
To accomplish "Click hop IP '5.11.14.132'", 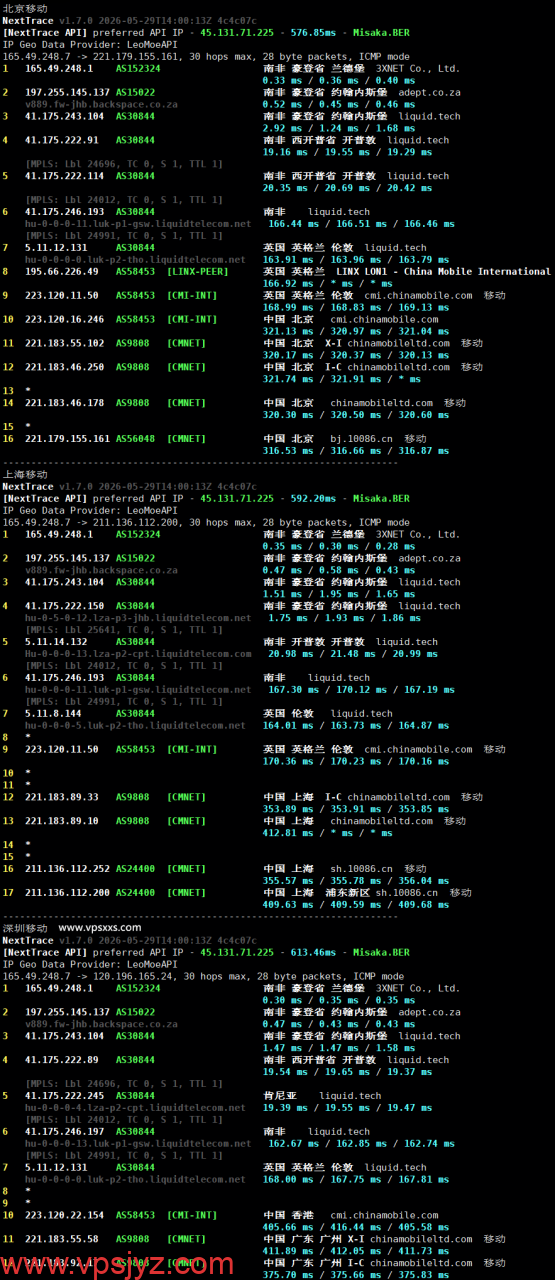I will 56,642.
